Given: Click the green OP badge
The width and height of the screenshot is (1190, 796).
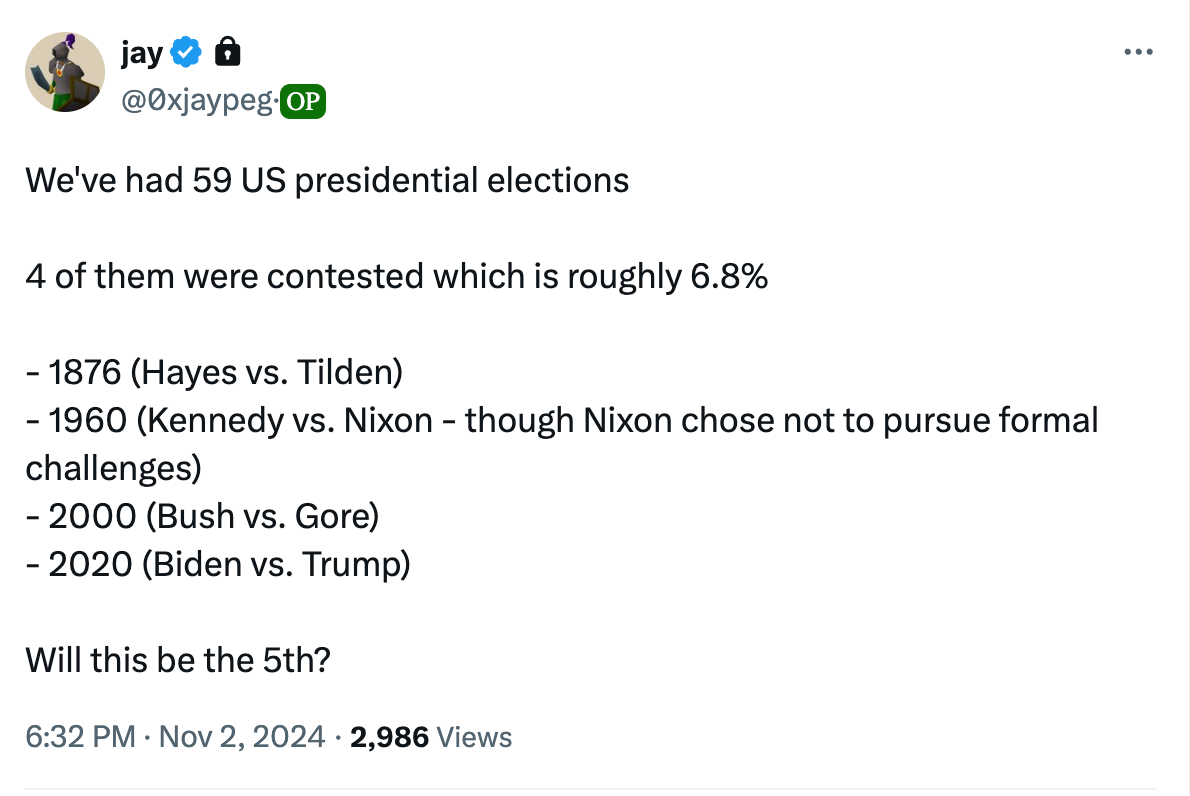Looking at the screenshot, I should tap(303, 101).
